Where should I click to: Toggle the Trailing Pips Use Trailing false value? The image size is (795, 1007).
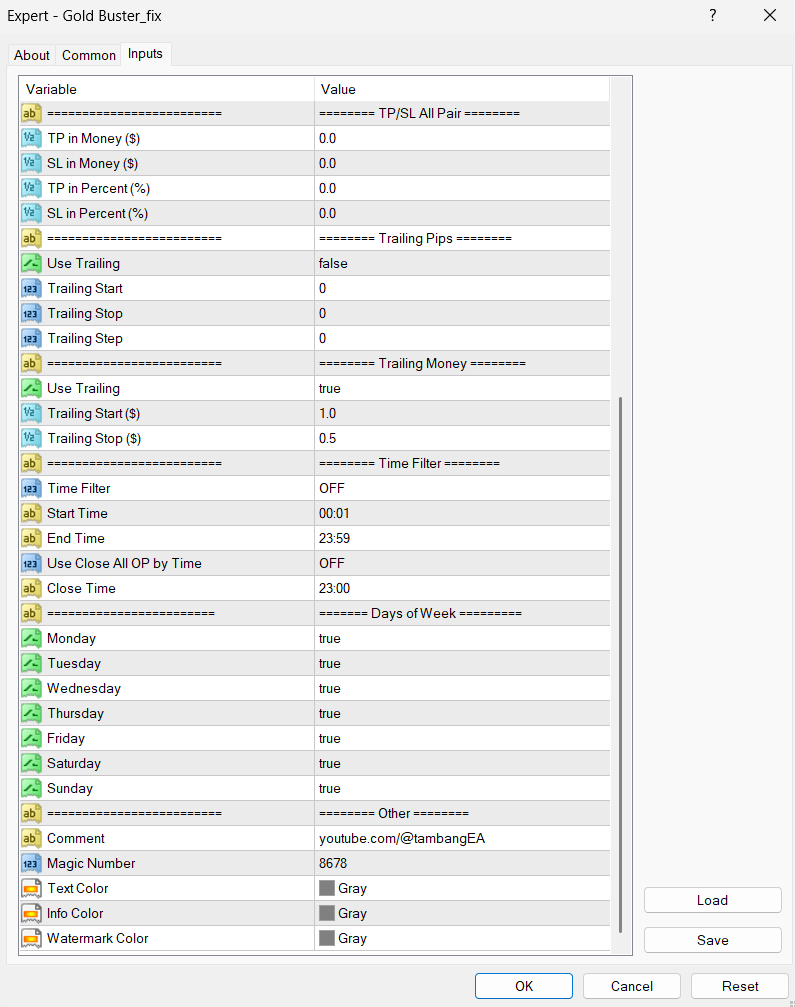(333, 264)
